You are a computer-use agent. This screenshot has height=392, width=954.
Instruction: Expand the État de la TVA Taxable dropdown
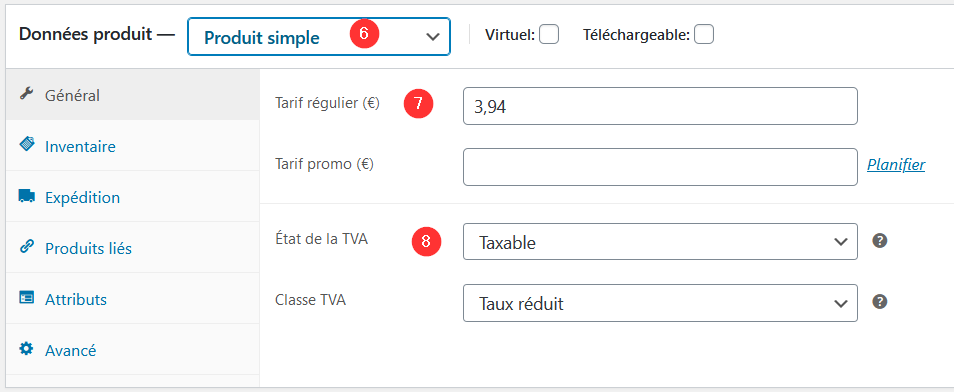[660, 242]
